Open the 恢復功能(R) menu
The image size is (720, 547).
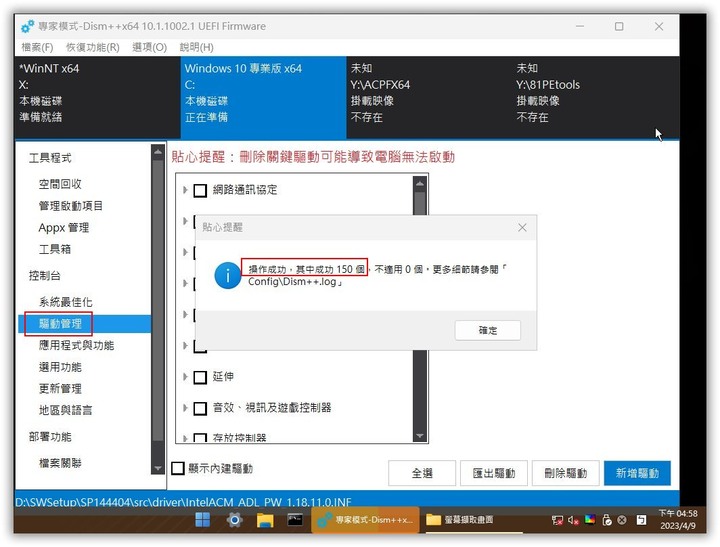(93, 47)
